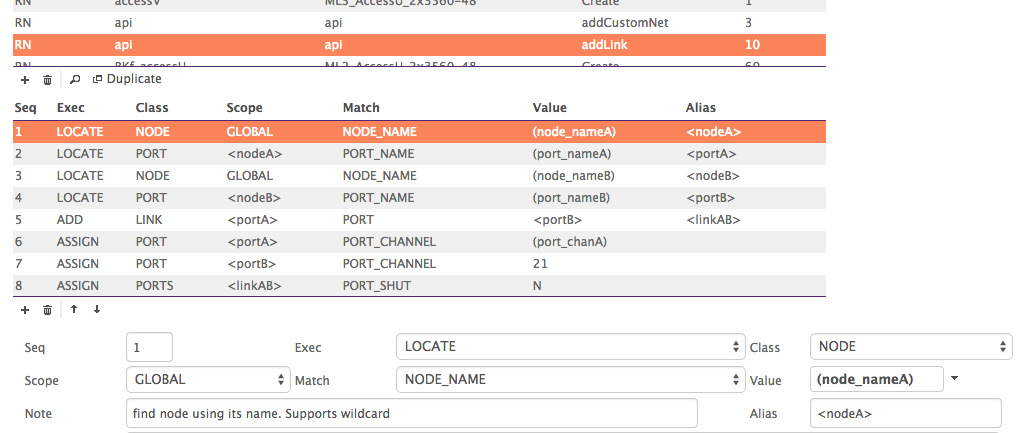Viewport: 1022px width, 433px height.
Task: Move the selected step up with up arrow
Action: click(x=74, y=309)
